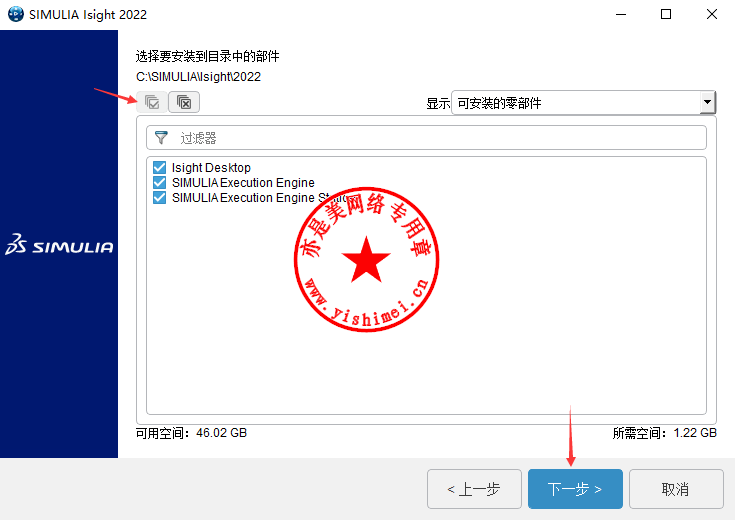Click the 选择要安装到目录中的部件 heading
The image size is (735, 520).
207,56
